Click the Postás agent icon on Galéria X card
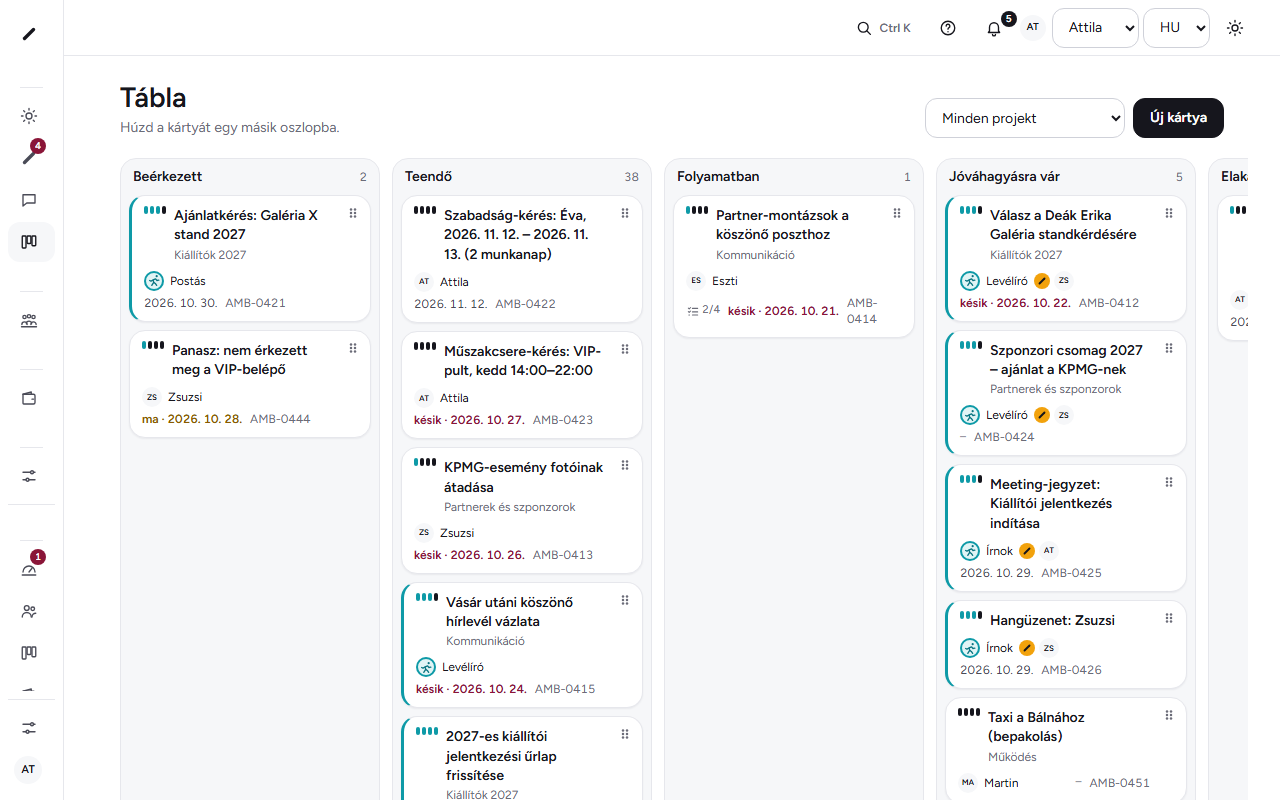This screenshot has width=1280, height=800. (154, 281)
